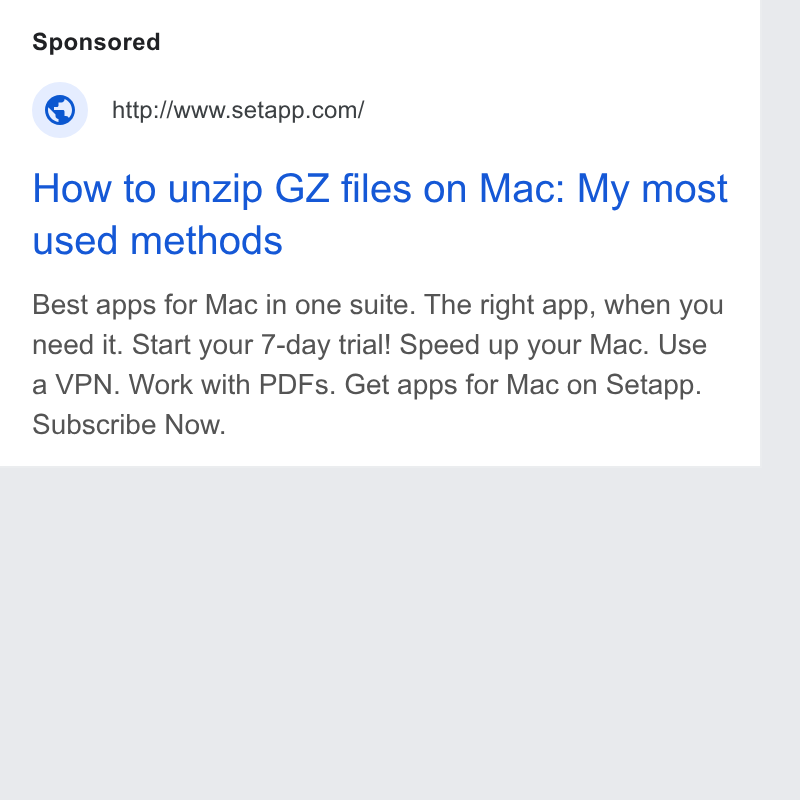Open the setapp.com URL text

(x=238, y=110)
